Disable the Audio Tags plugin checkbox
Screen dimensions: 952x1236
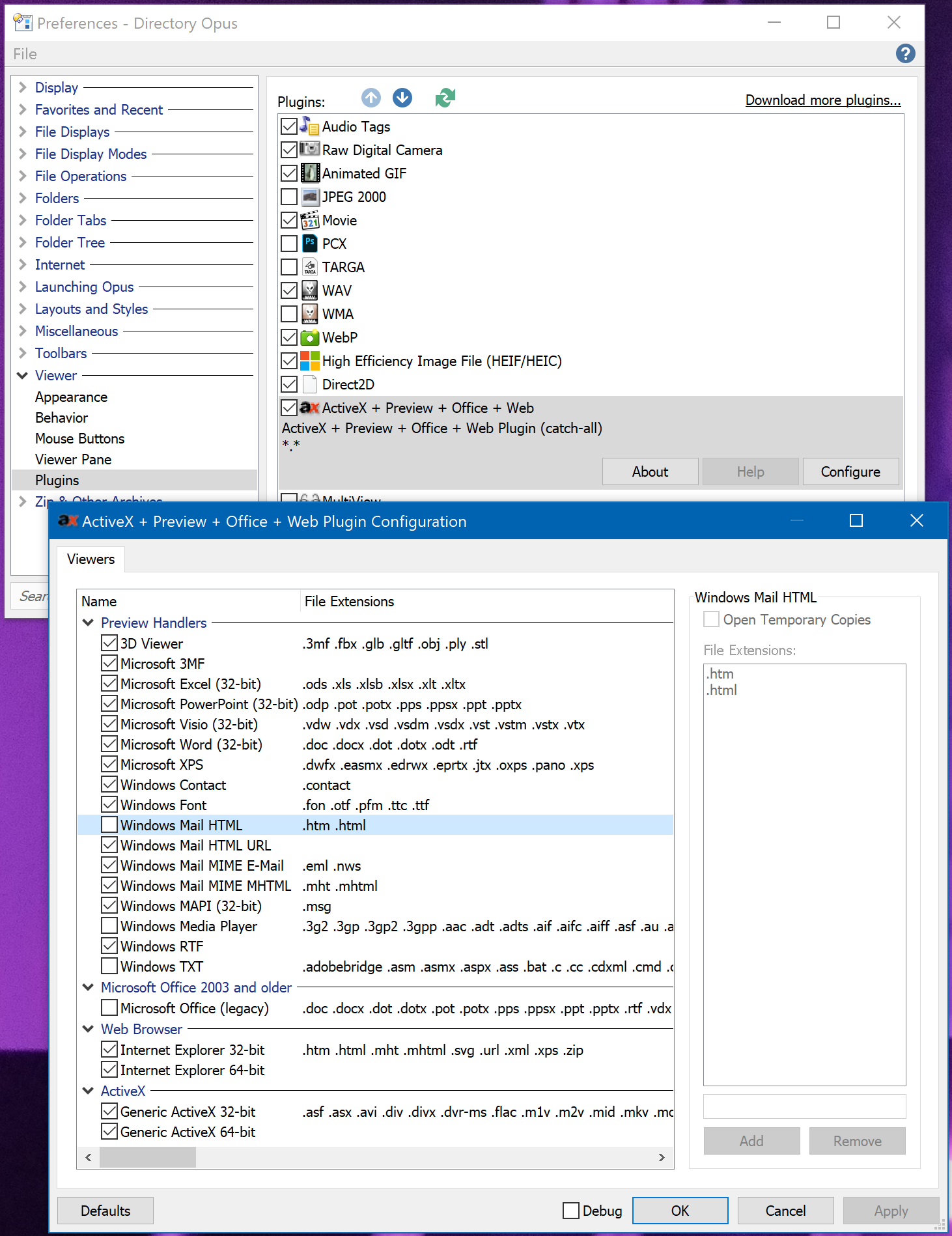click(x=289, y=126)
